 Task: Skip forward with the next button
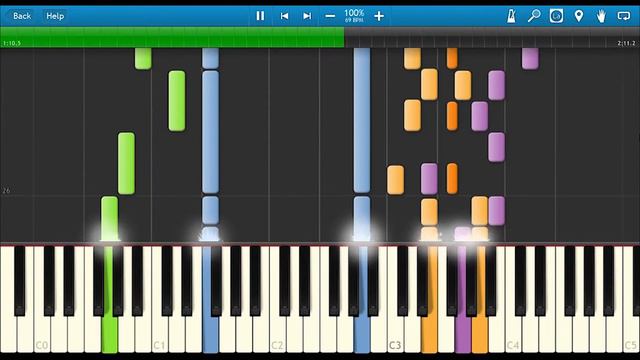pyautogui.click(x=307, y=16)
